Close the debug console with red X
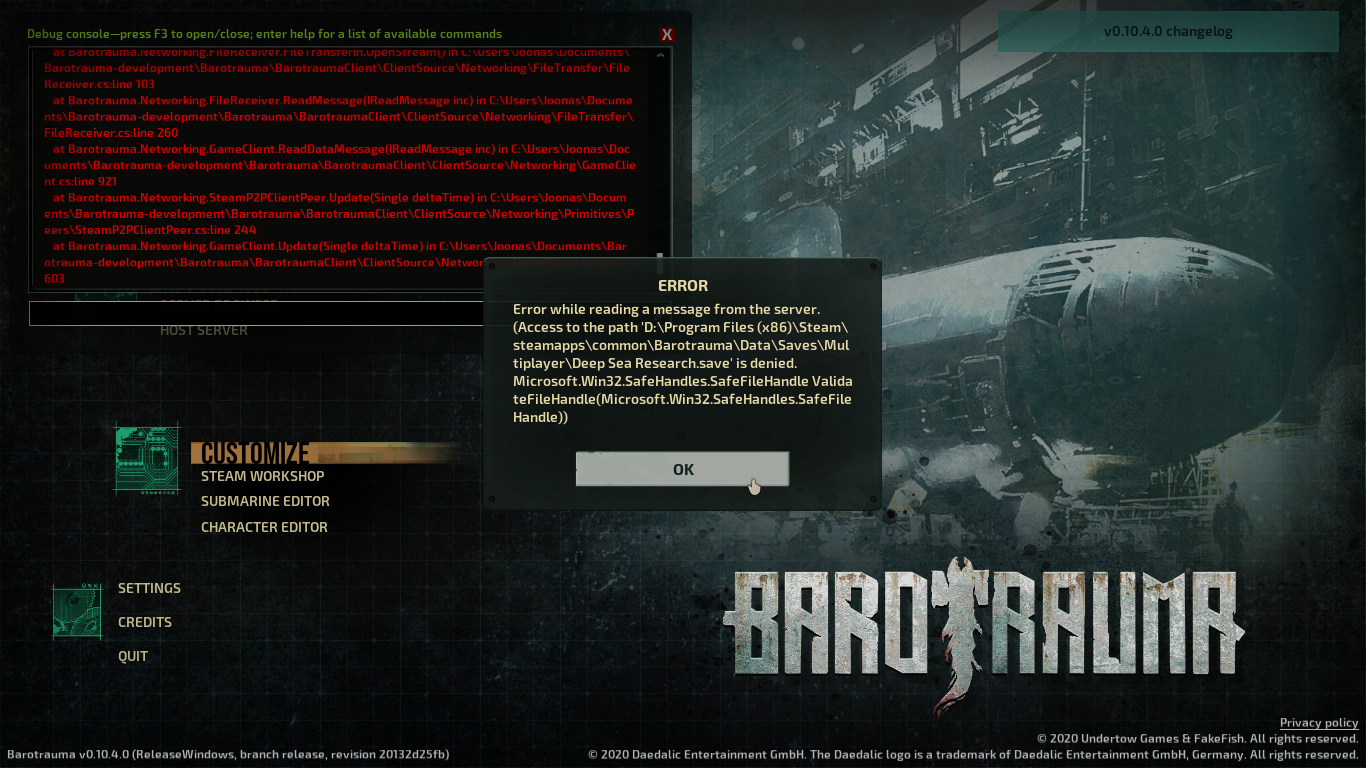This screenshot has width=1366, height=768. 667,35
